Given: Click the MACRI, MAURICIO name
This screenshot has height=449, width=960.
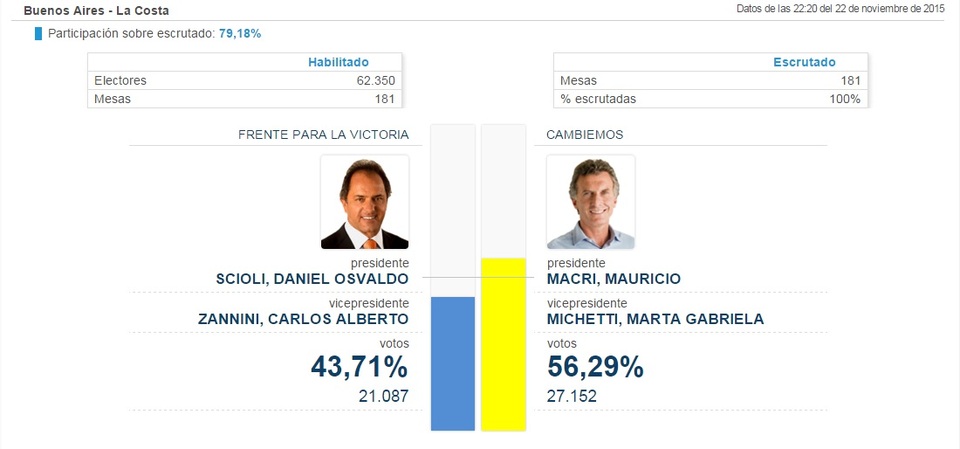Looking at the screenshot, I should tap(614, 279).
